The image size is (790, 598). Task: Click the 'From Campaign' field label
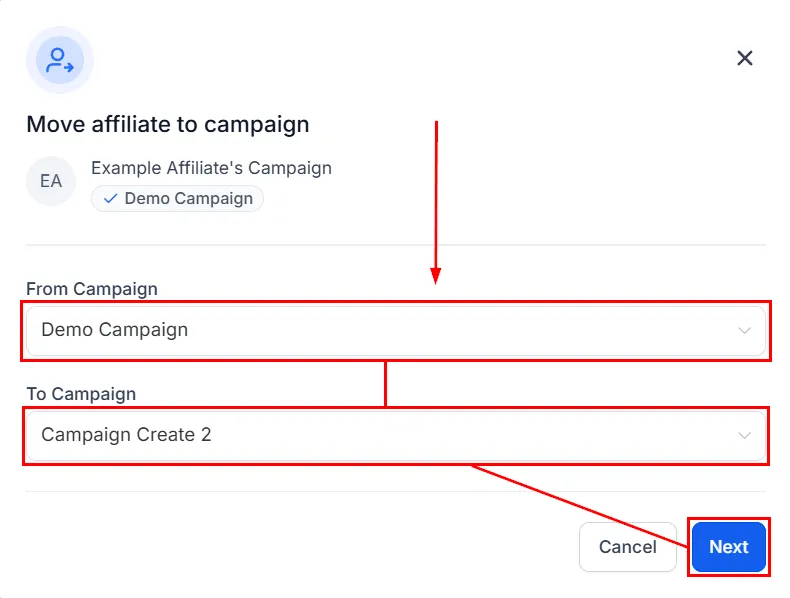click(x=92, y=289)
